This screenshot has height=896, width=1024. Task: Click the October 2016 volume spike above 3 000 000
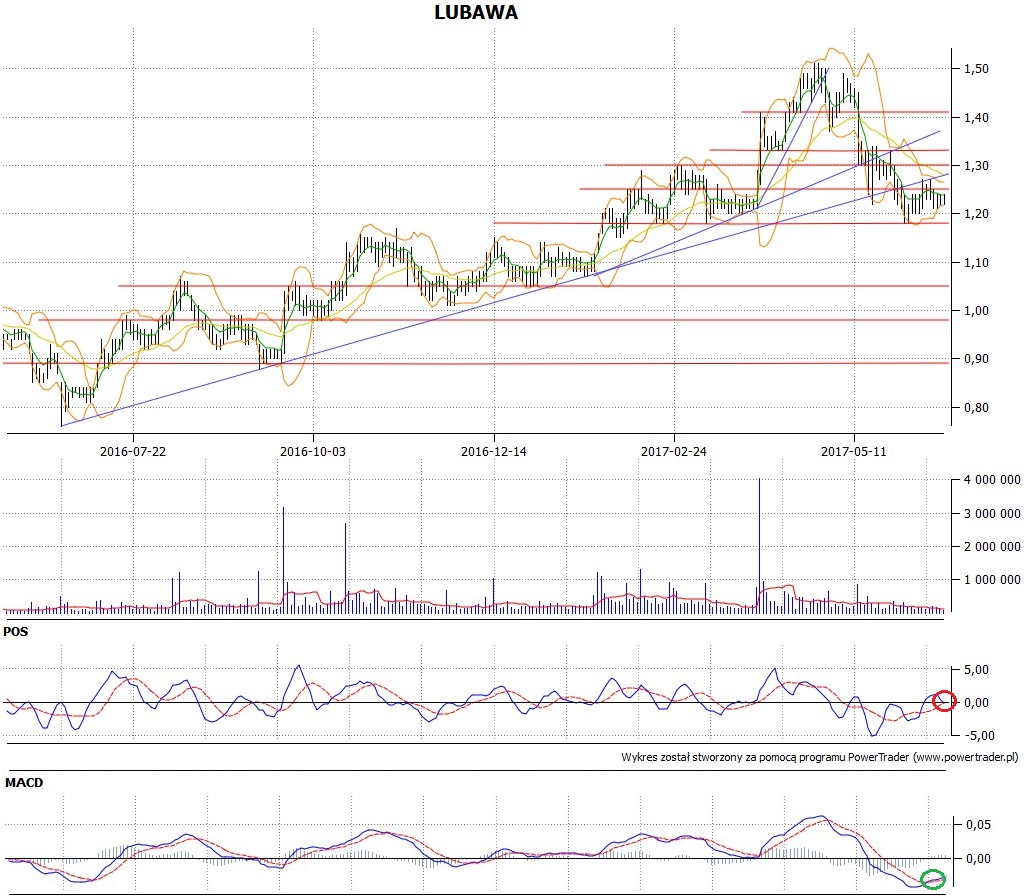click(x=283, y=559)
